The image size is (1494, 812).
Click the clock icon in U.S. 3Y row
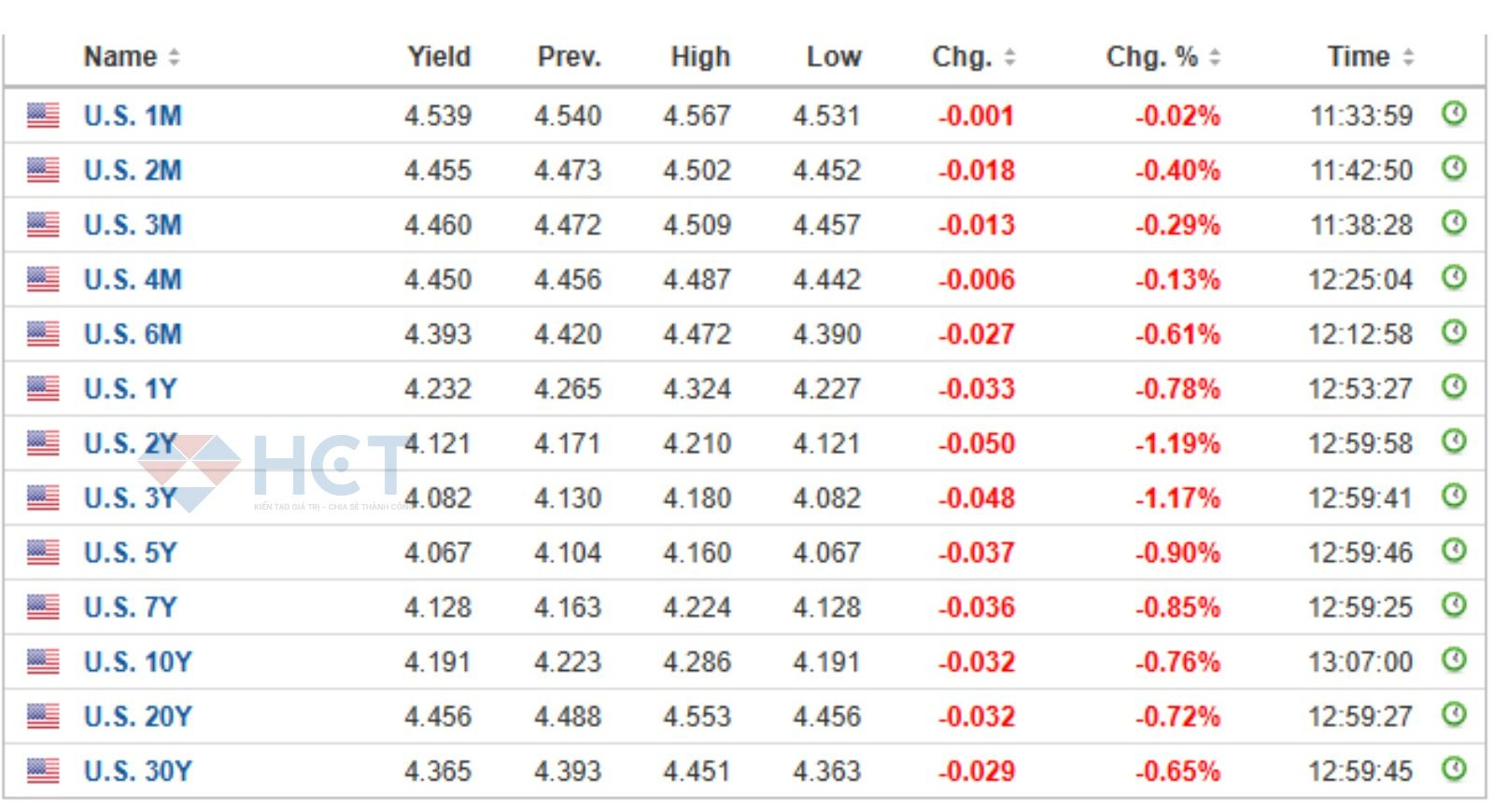point(1453,496)
